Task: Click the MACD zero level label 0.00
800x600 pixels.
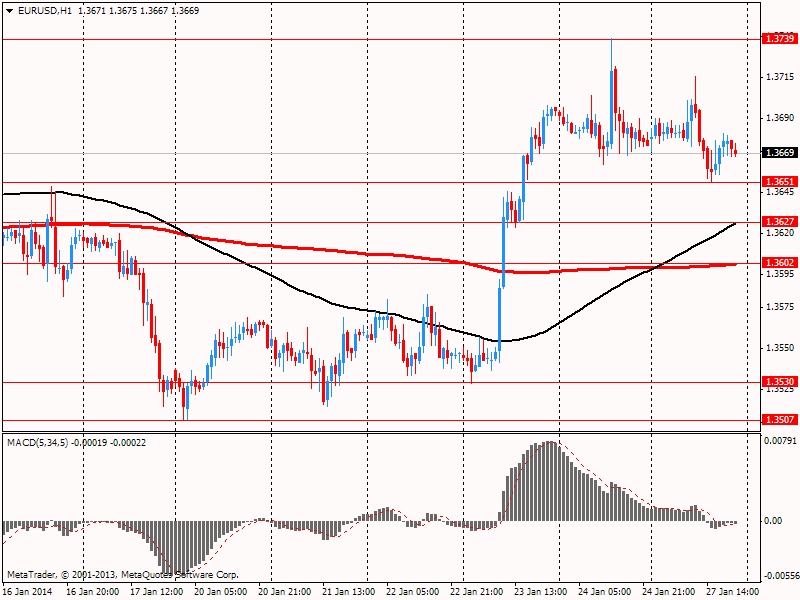Action: 773,520
